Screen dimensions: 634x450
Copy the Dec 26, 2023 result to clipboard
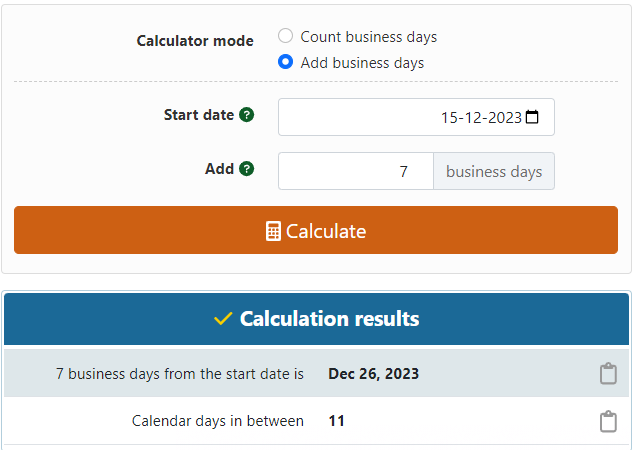point(608,374)
